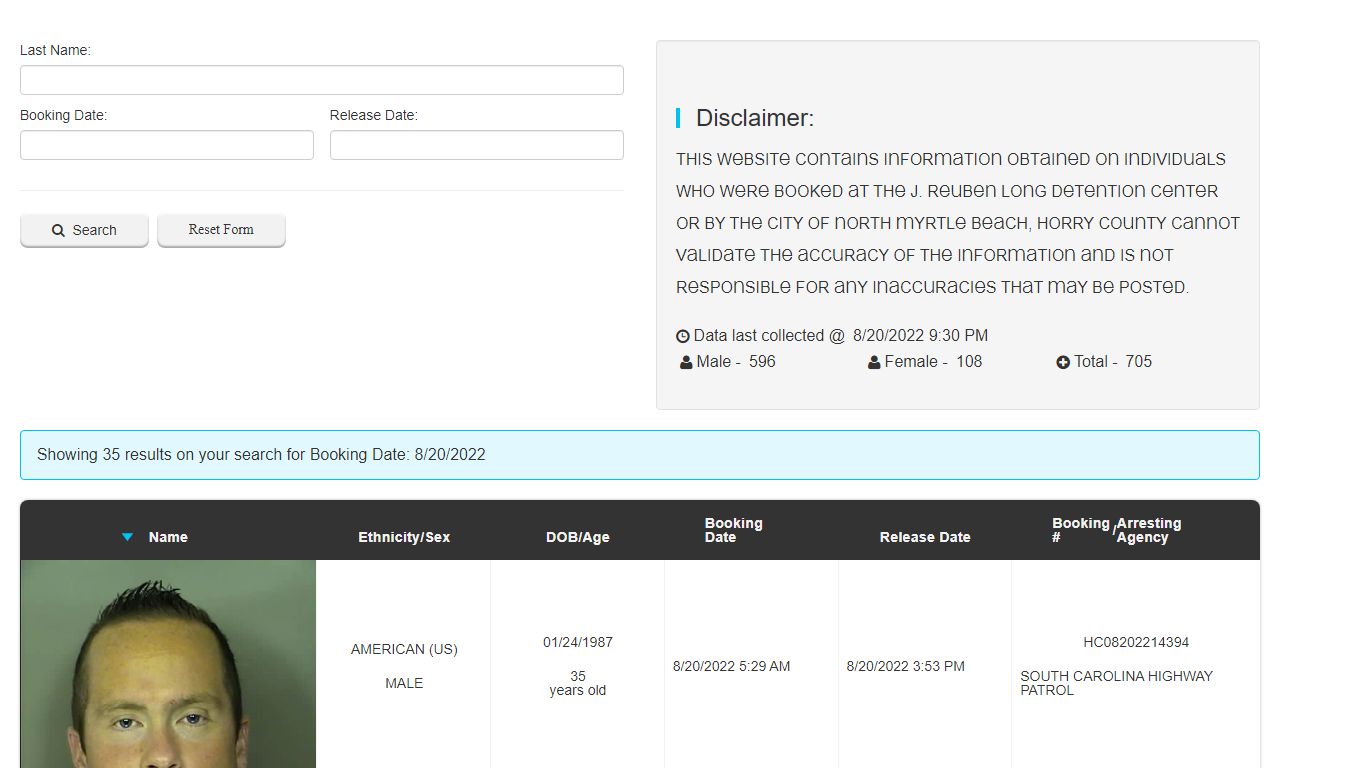
Task: Click the South Carolina Highway Patrol agency text
Action: [x=1116, y=683]
